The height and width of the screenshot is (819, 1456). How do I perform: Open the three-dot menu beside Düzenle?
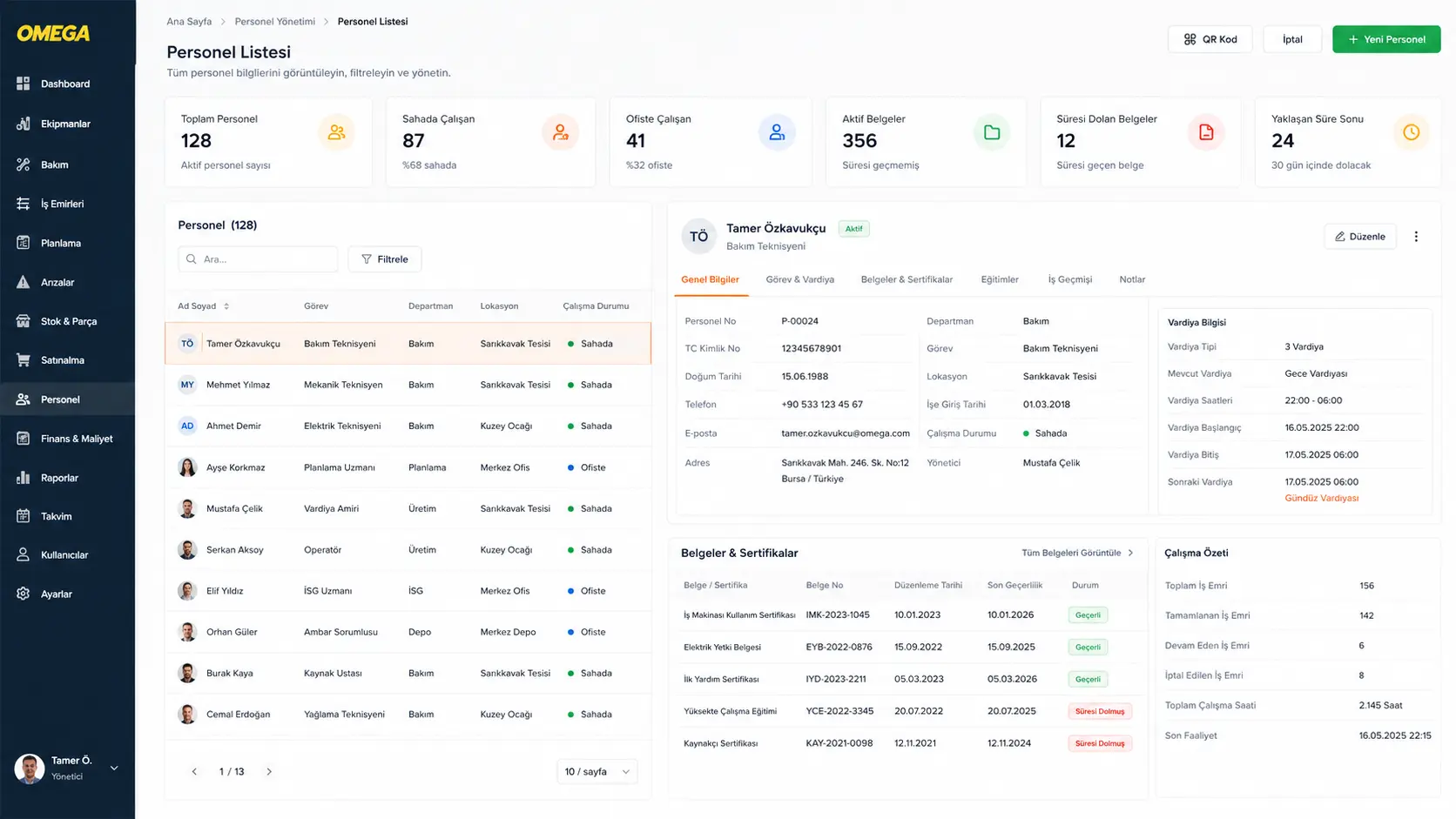1416,237
